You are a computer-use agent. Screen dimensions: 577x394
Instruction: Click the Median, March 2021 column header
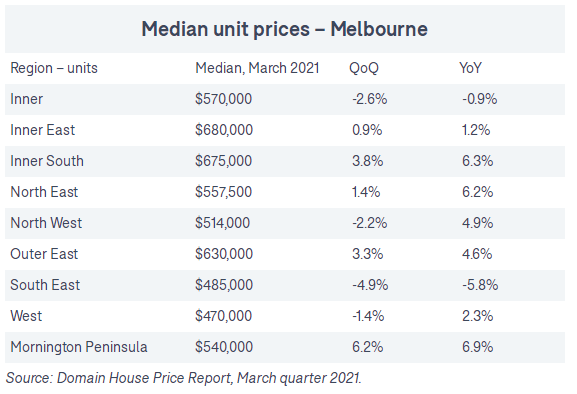257,68
